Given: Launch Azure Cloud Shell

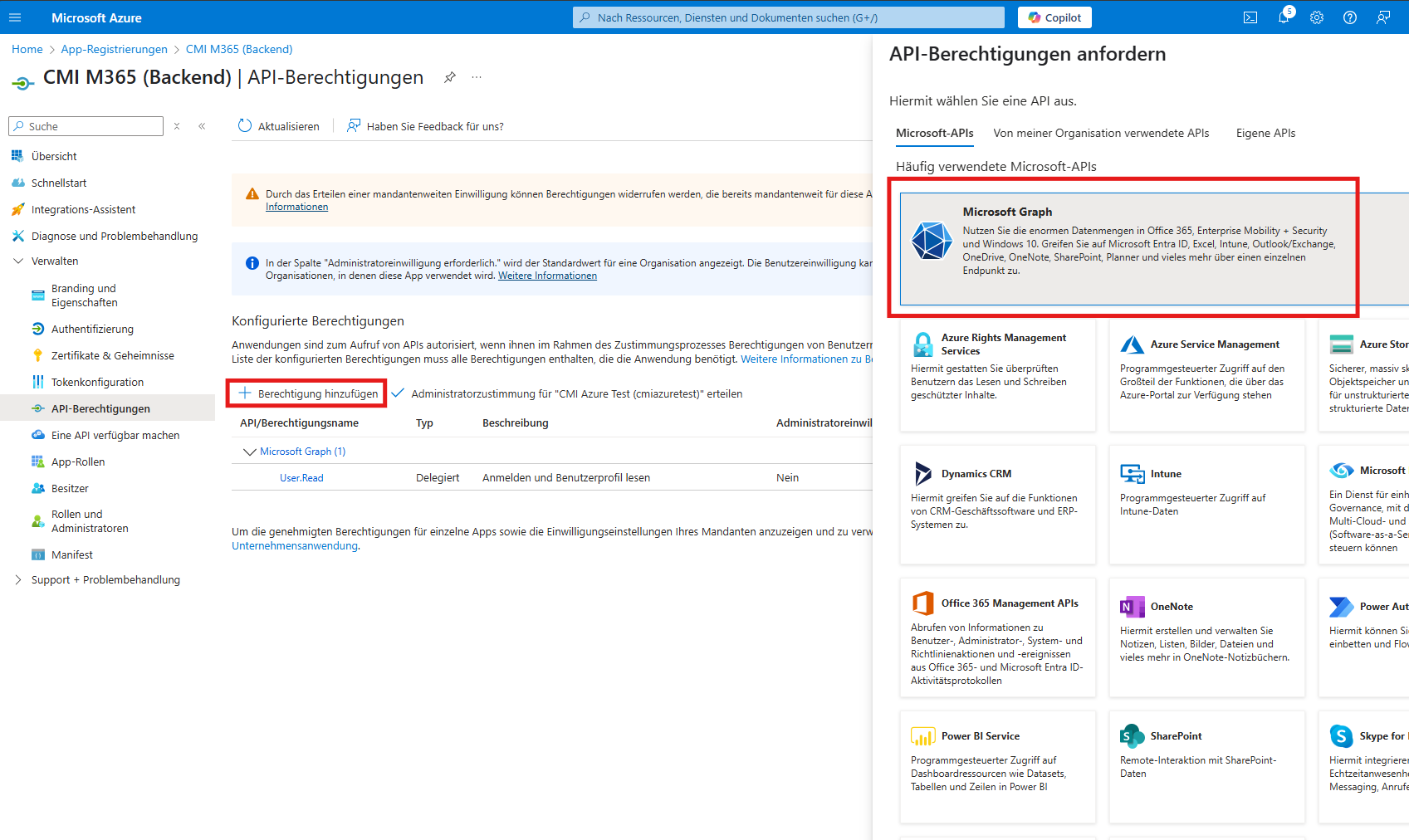Looking at the screenshot, I should (x=1250, y=17).
